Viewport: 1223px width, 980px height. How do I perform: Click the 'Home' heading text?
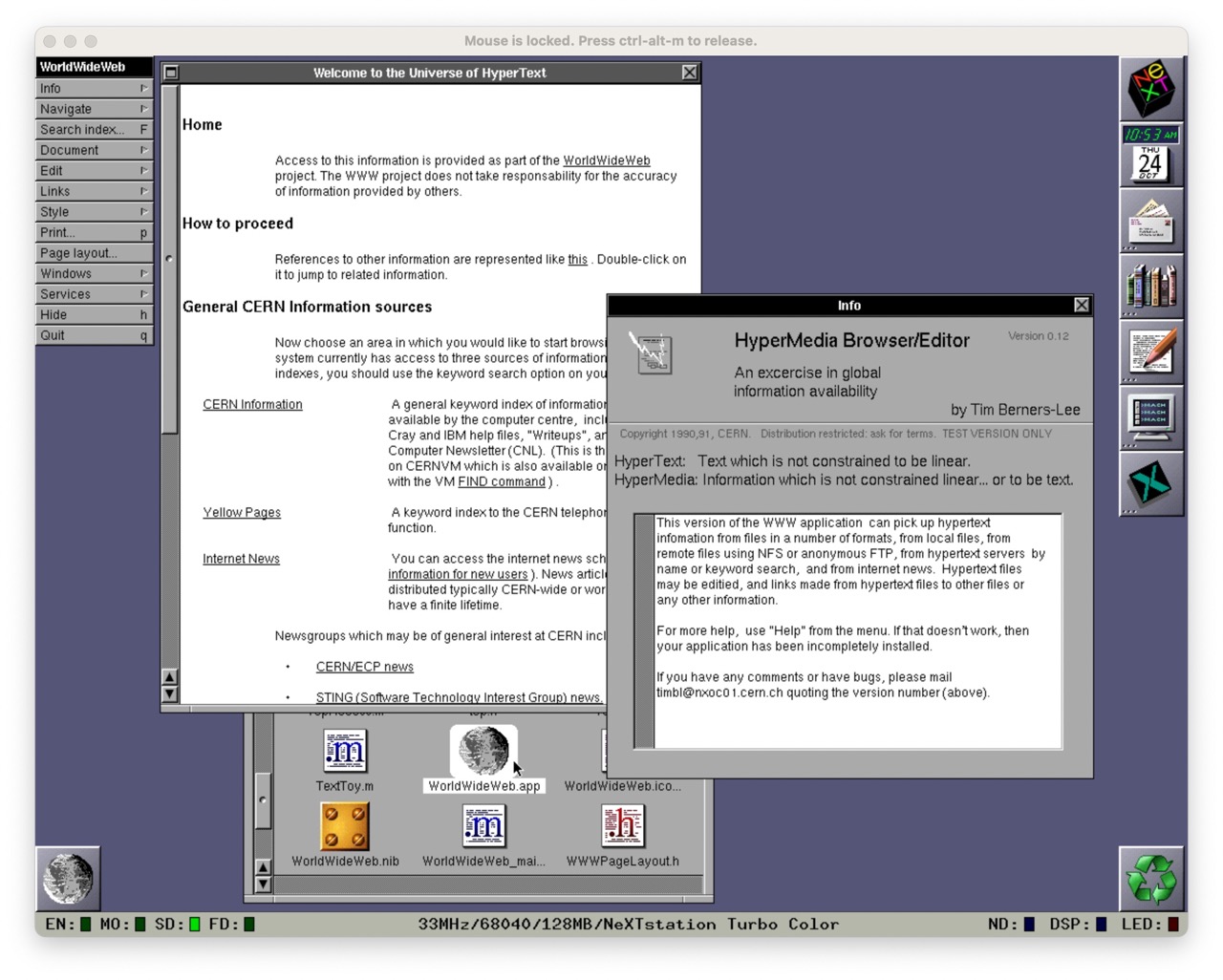coord(203,124)
